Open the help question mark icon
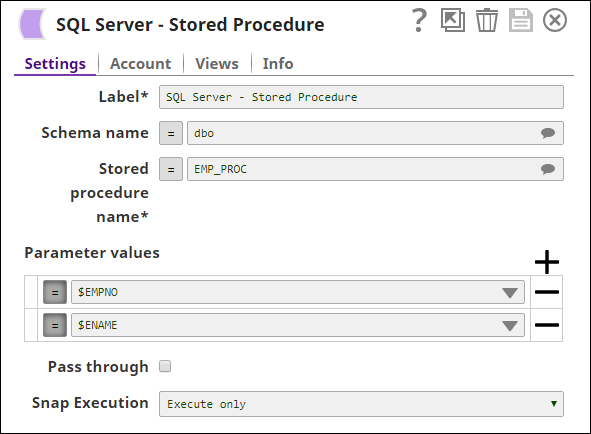Screen dimensions: 591x434 coord(419,20)
